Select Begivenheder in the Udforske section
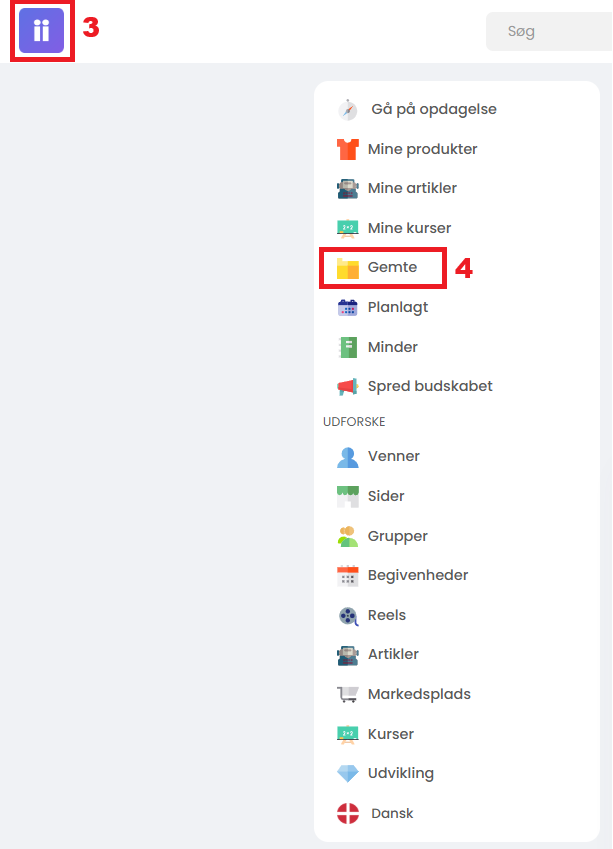Screen dimensions: 613x849 point(417,575)
